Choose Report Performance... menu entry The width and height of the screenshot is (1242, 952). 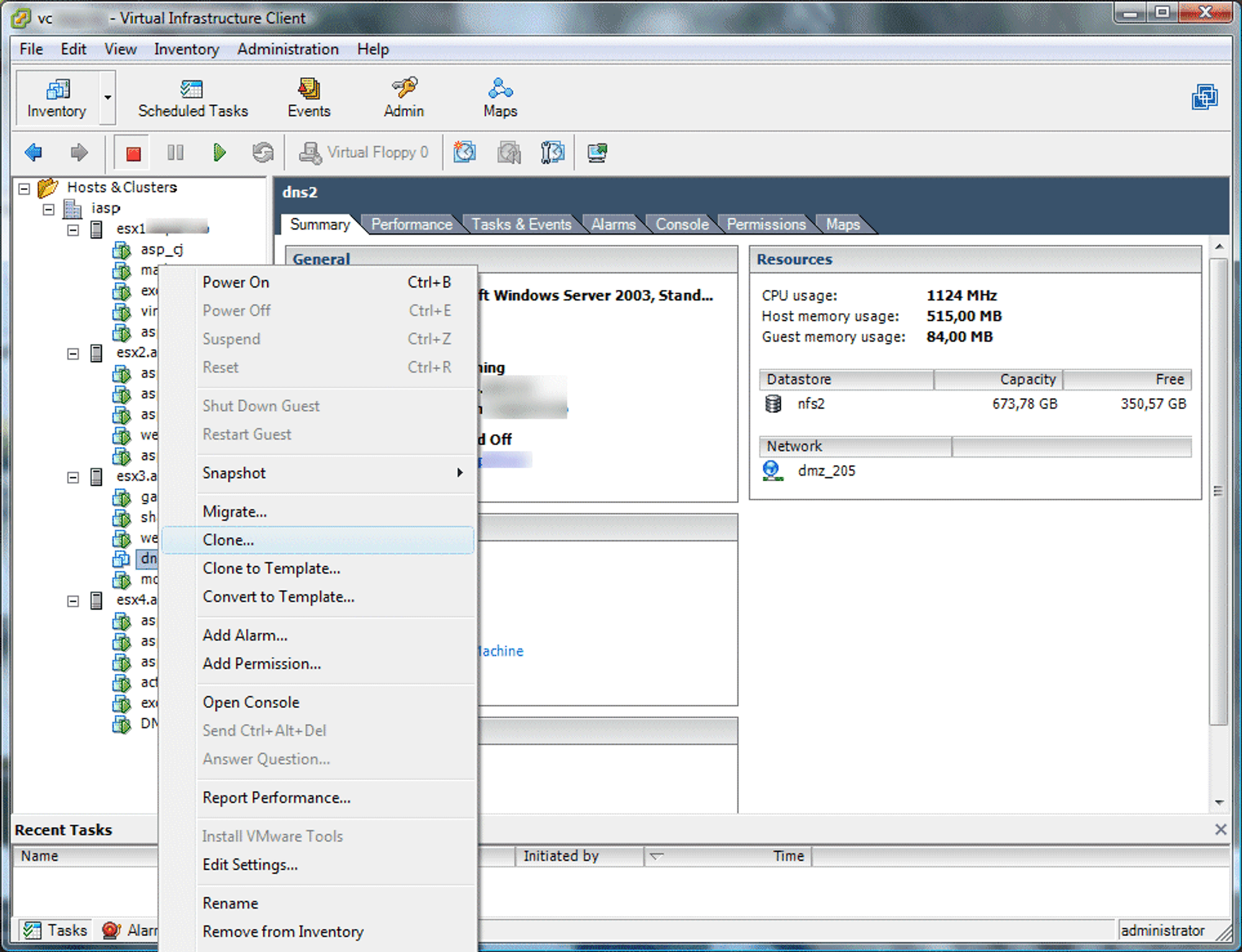318,798
